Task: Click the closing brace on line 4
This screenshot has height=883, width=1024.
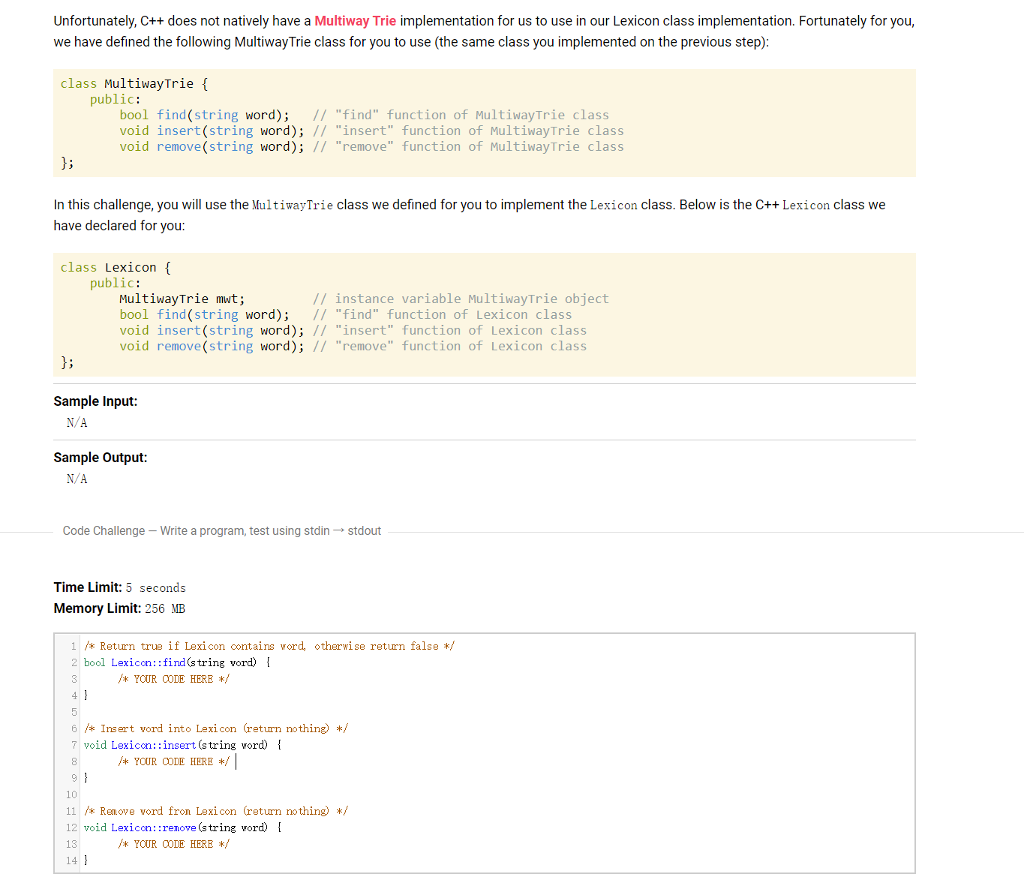Action: tap(85, 695)
